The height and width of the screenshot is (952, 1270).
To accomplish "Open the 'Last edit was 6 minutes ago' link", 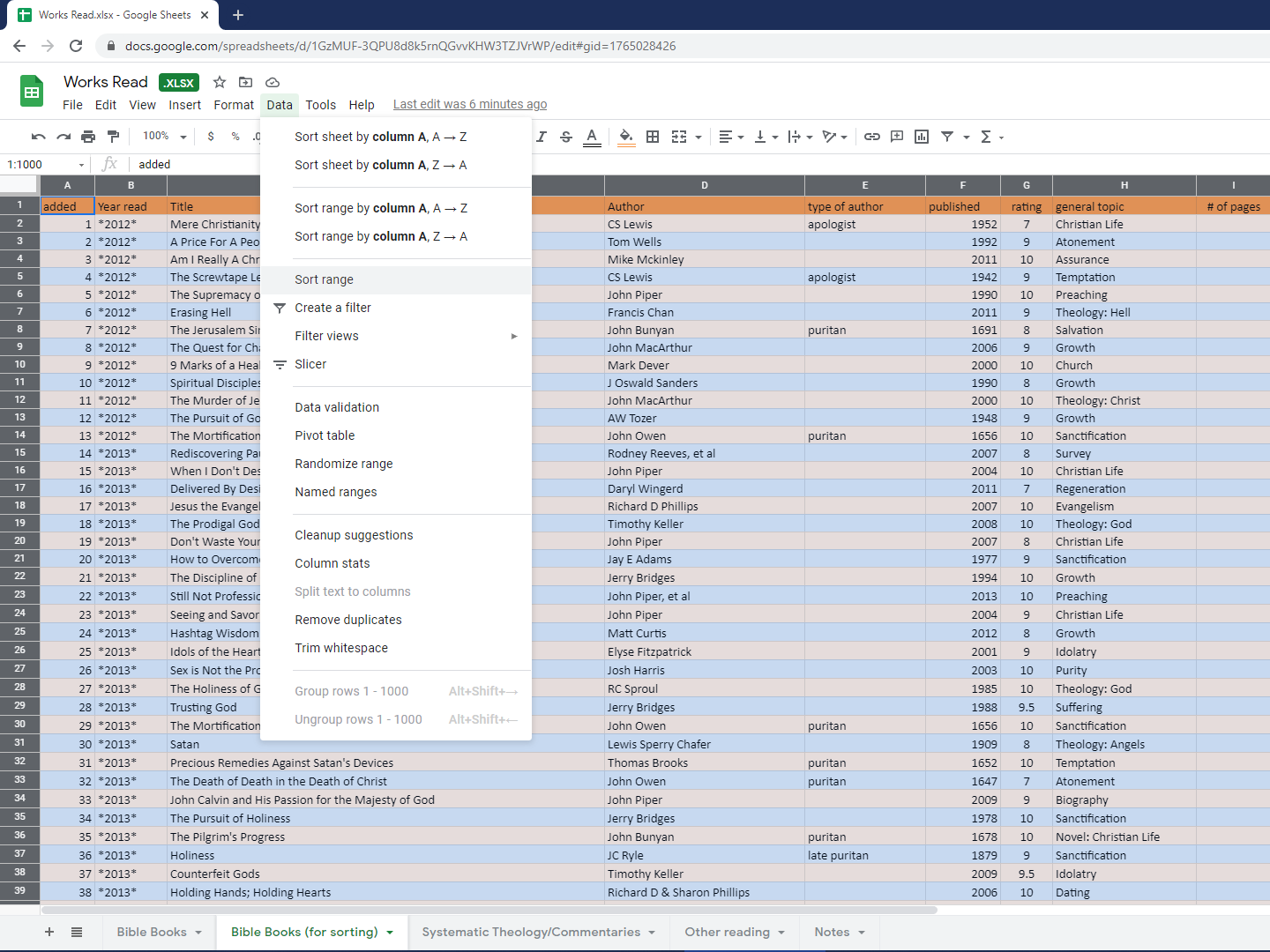I will tap(469, 104).
